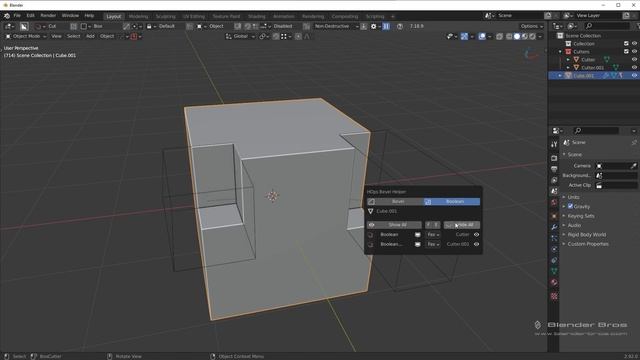Image resolution: width=640 pixels, height=360 pixels.
Task: Hide the Collection in viewport via eye
Action: pyautogui.click(x=634, y=43)
